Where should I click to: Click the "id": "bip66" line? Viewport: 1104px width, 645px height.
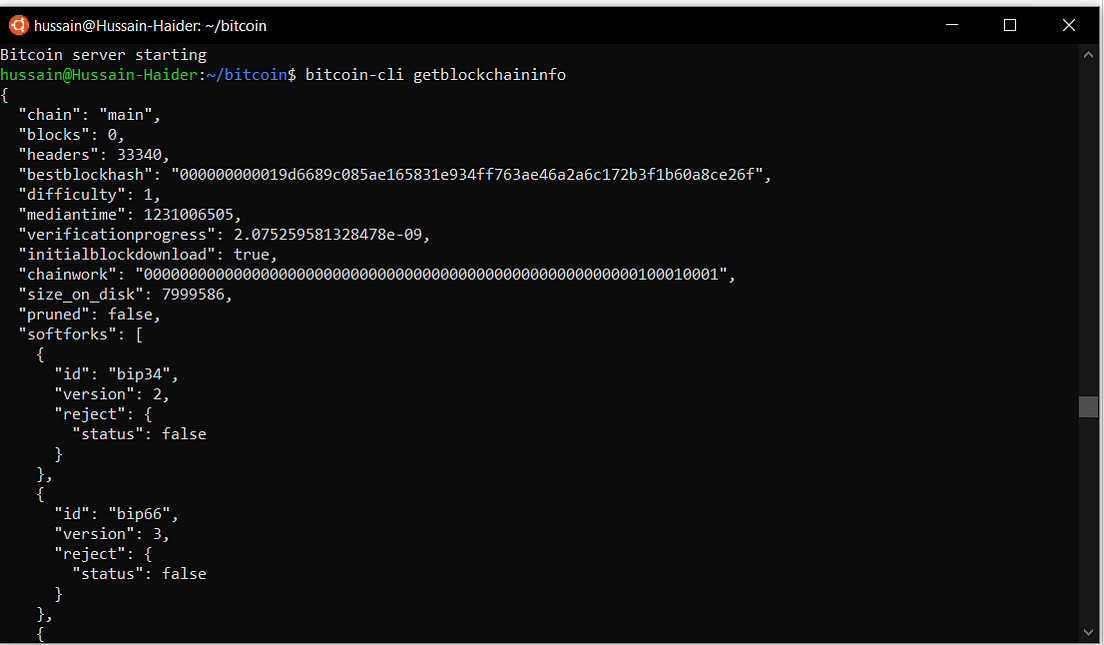116,514
